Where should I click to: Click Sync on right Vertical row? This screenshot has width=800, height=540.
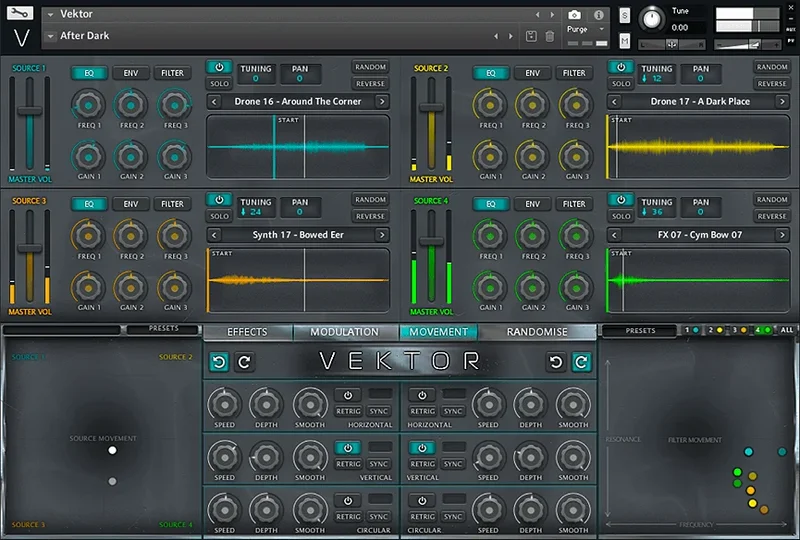pos(453,463)
